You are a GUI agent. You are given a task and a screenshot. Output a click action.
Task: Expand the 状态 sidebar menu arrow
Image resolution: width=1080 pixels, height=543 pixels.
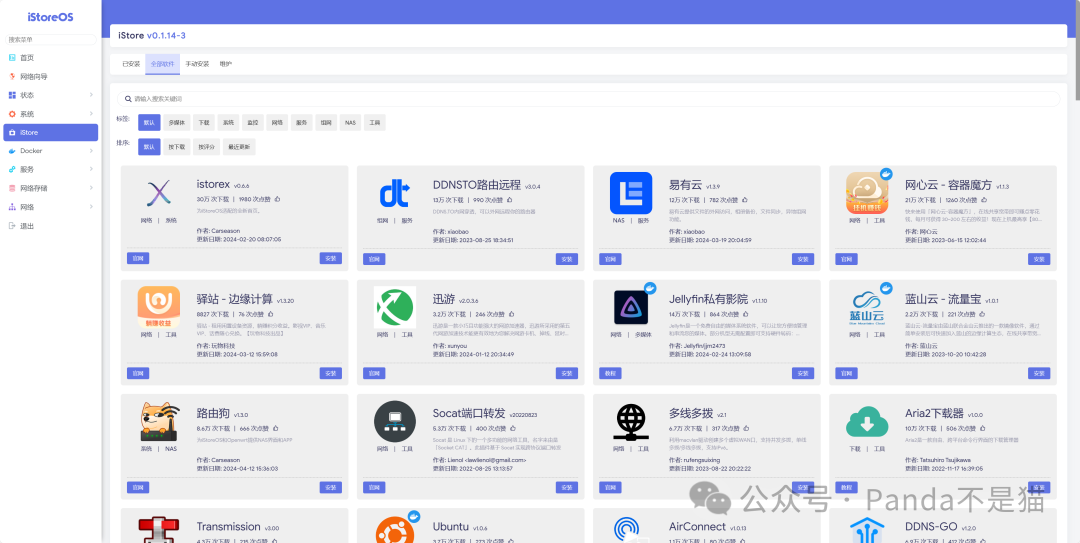pyautogui.click(x=91, y=95)
